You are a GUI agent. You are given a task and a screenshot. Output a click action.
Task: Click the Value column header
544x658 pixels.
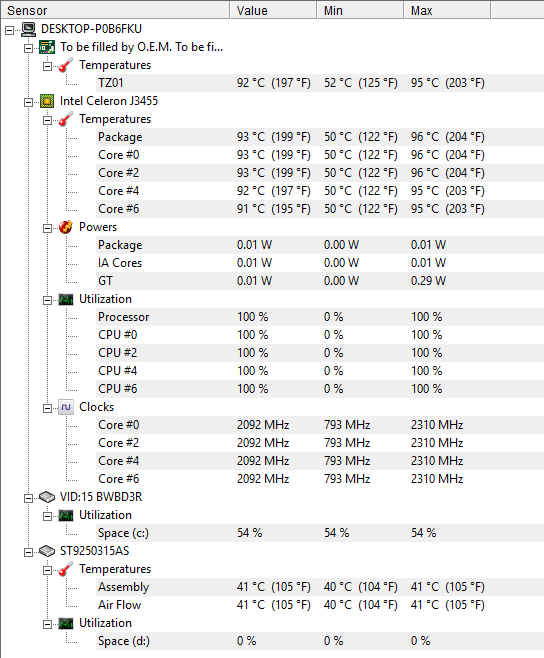click(273, 10)
